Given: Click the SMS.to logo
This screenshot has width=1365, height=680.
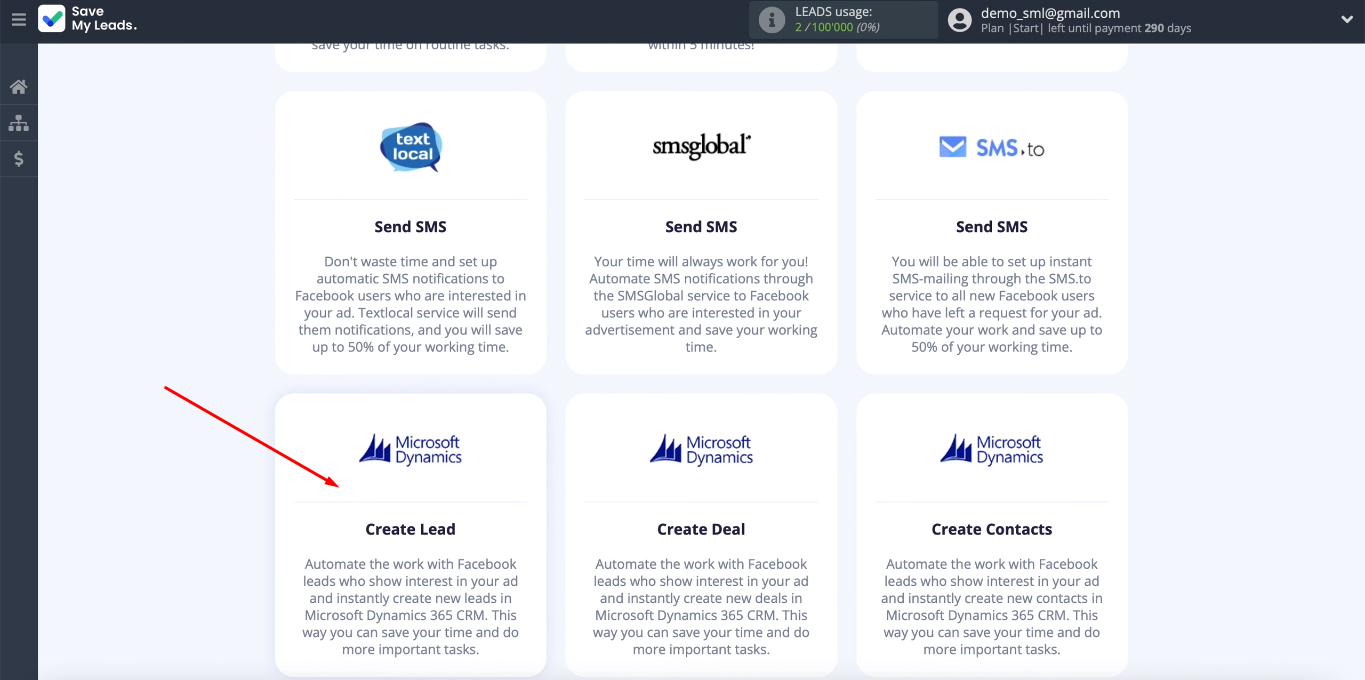Looking at the screenshot, I should pos(992,148).
